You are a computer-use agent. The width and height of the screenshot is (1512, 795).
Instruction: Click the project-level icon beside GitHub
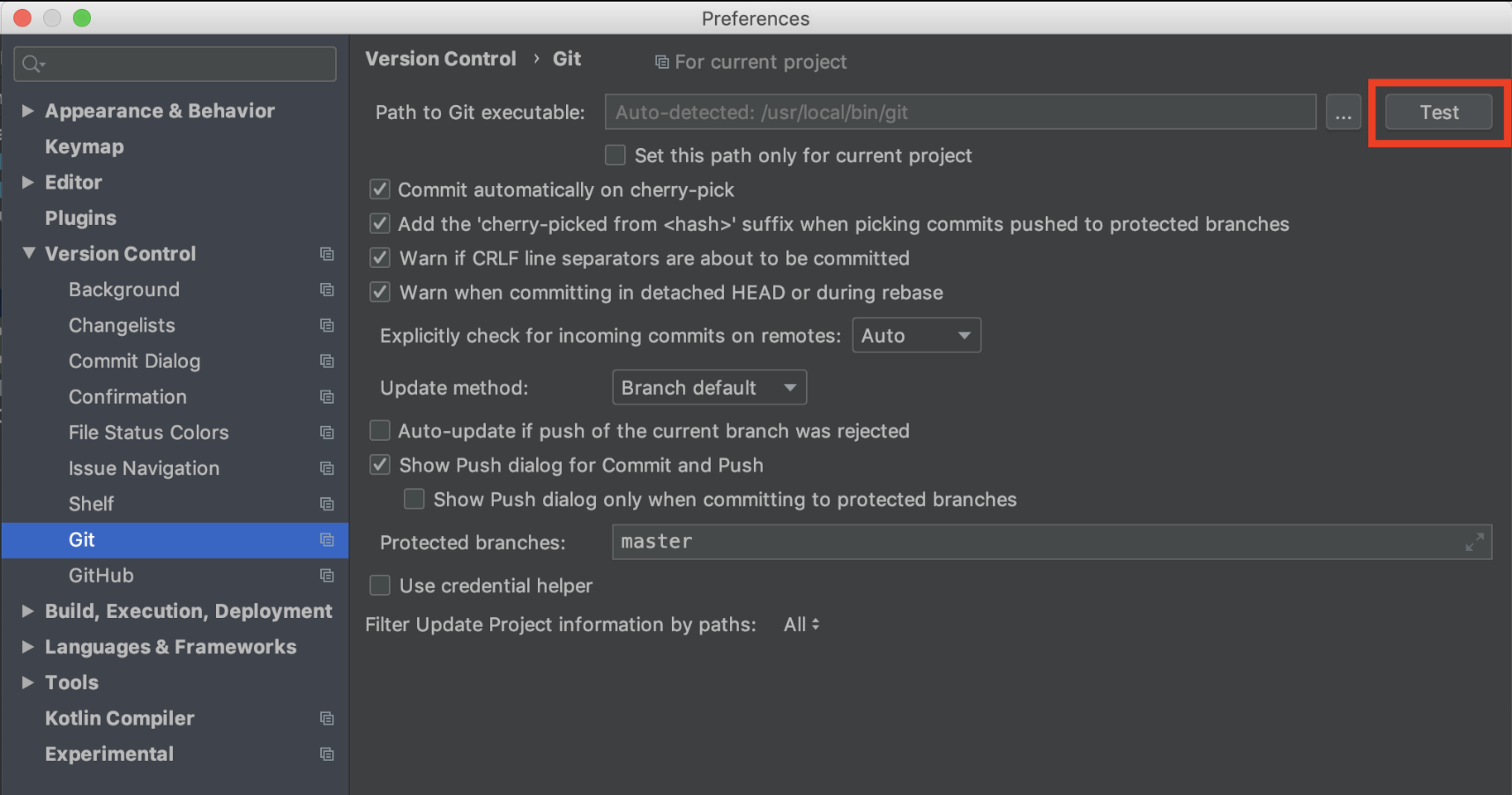click(327, 575)
